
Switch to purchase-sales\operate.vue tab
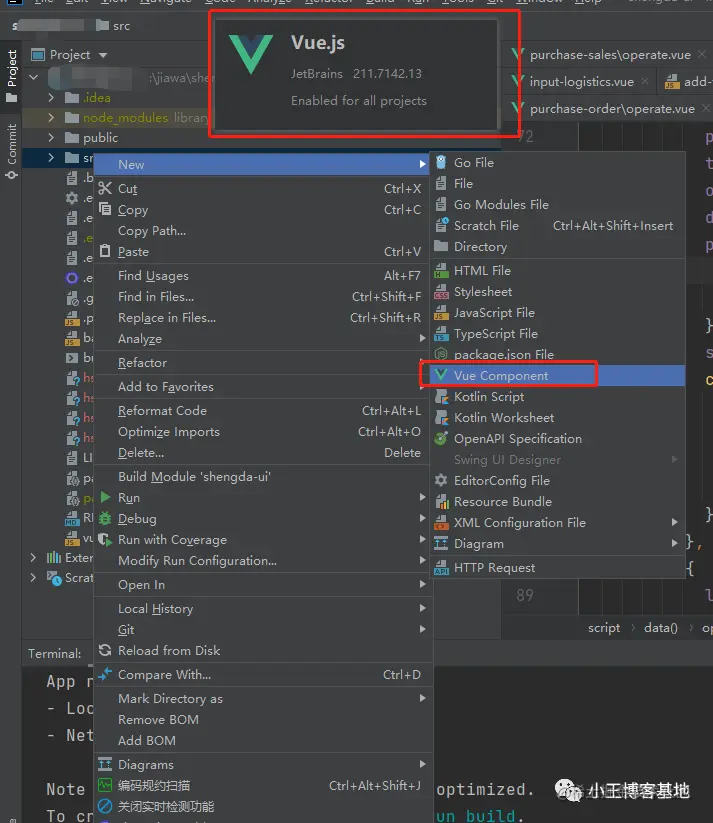pos(610,55)
